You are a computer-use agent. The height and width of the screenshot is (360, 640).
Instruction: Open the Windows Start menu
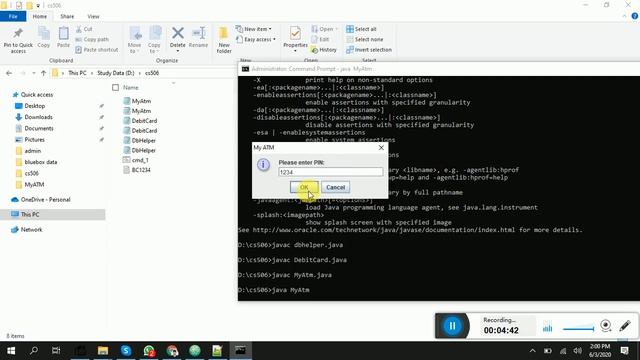point(11,351)
